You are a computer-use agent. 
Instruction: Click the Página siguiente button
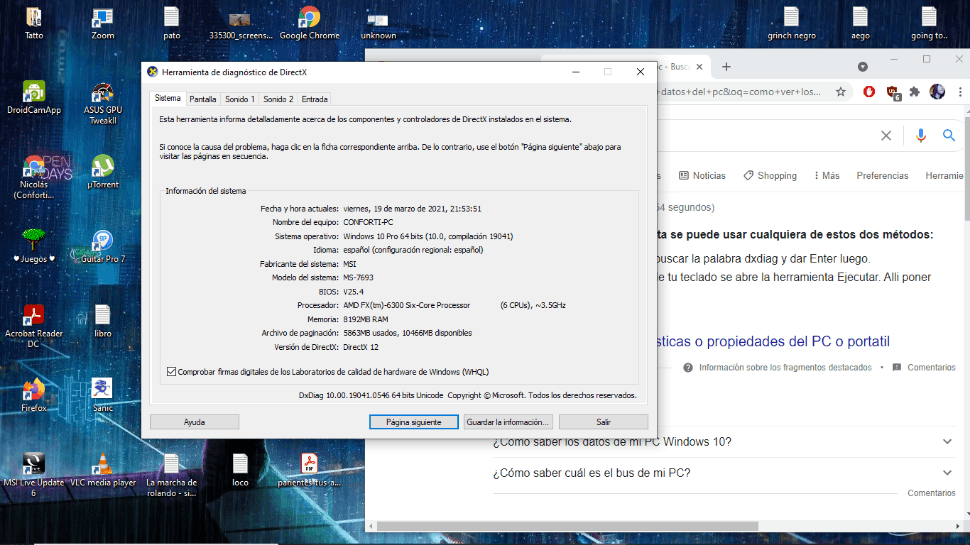[x=414, y=422]
